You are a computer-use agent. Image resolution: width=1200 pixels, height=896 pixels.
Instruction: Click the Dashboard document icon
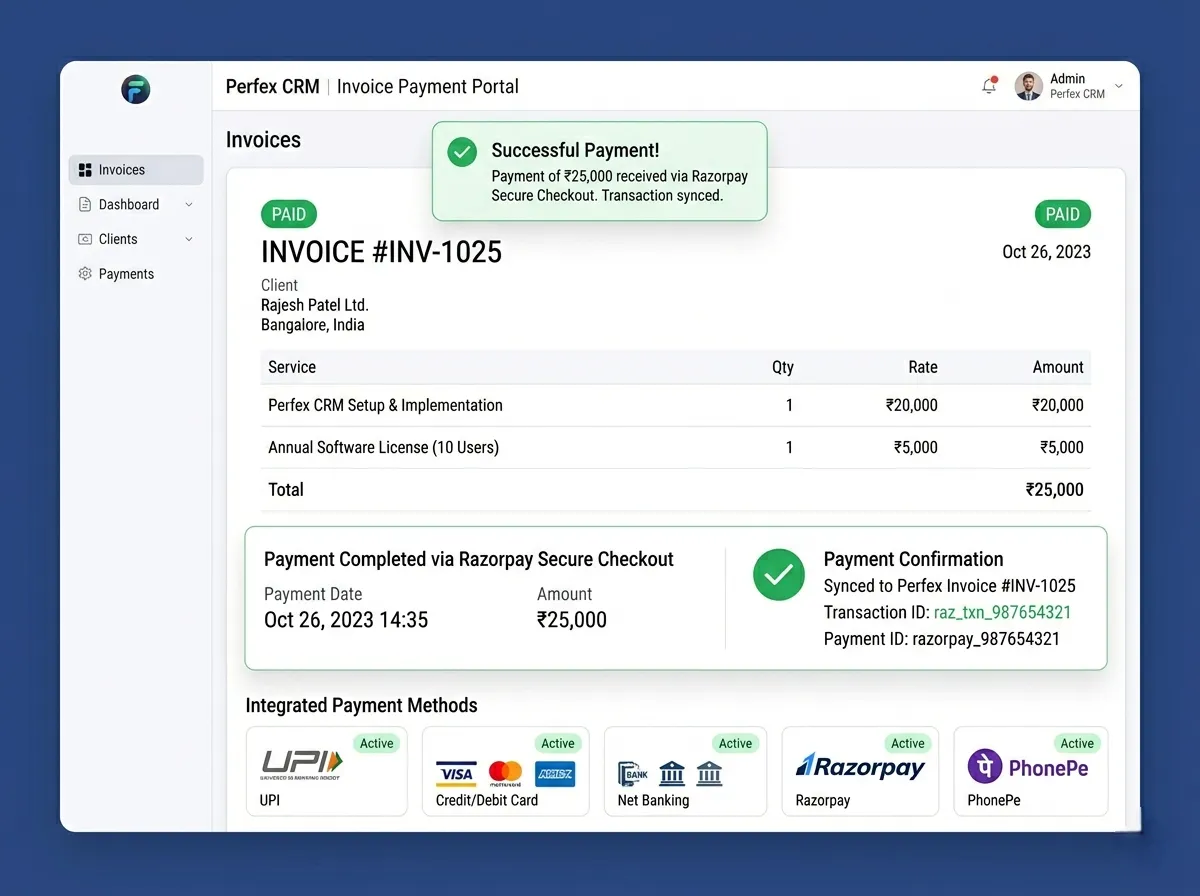point(85,204)
